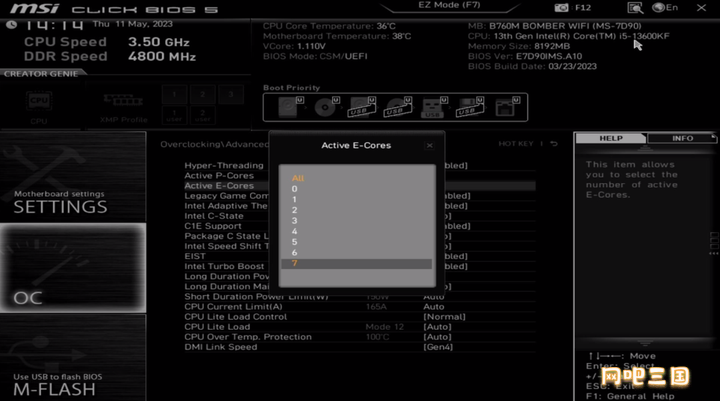The height and width of the screenshot is (401, 720).
Task: Select XMP user profile 2
Action: (202, 115)
